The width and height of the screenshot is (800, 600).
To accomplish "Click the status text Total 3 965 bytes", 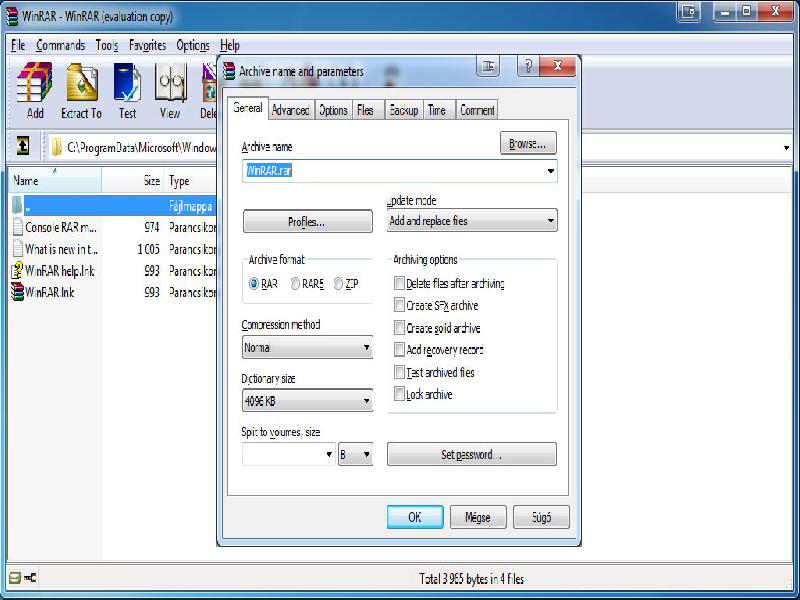I will (471, 579).
